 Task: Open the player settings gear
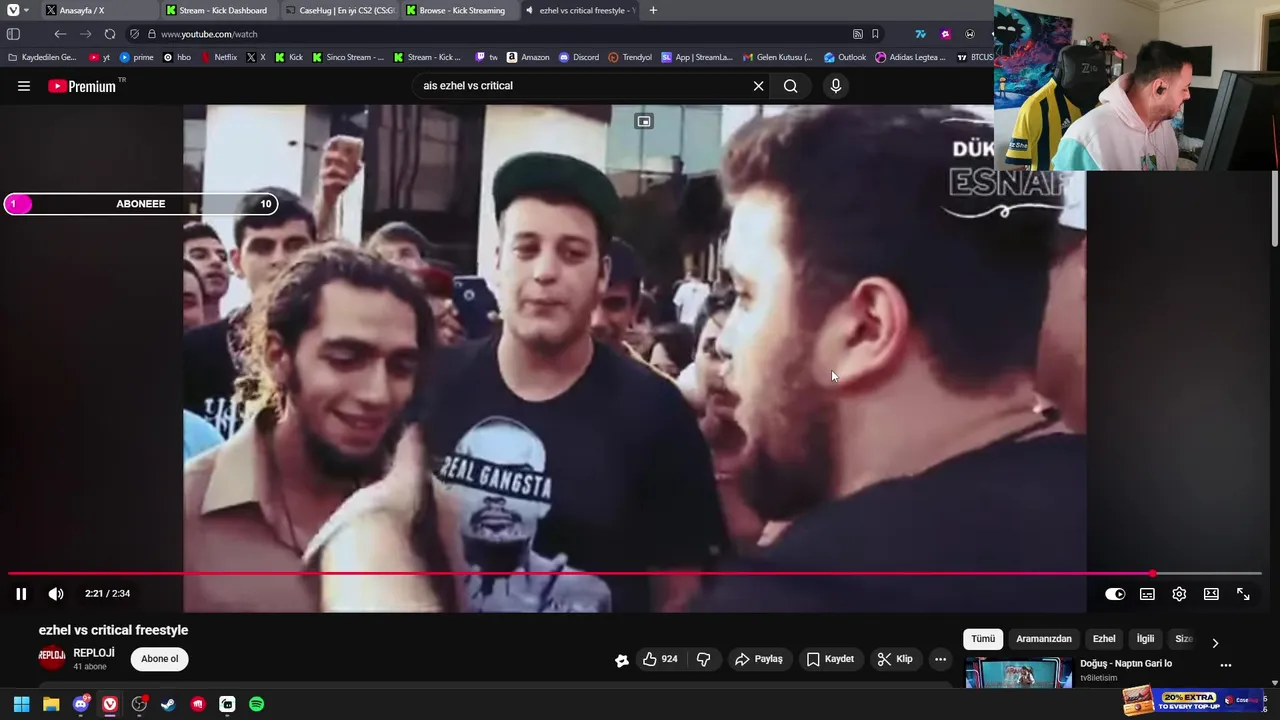1179,594
